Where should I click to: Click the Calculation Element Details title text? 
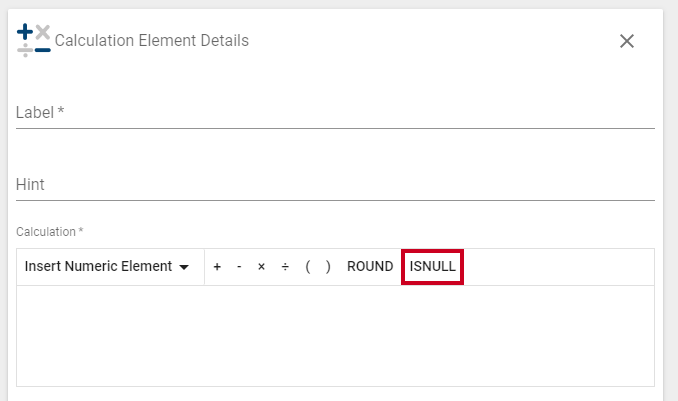point(152,41)
